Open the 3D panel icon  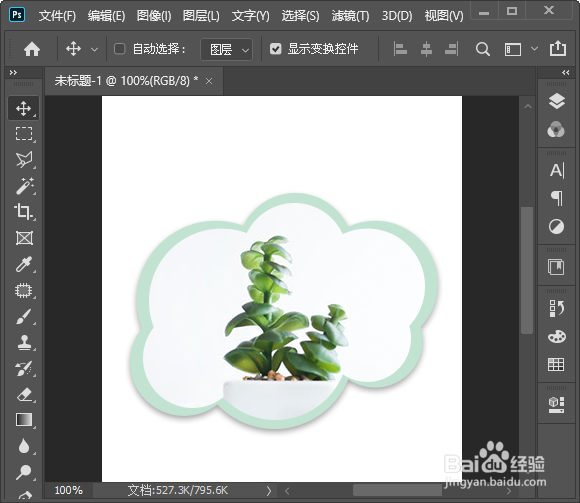point(556,405)
